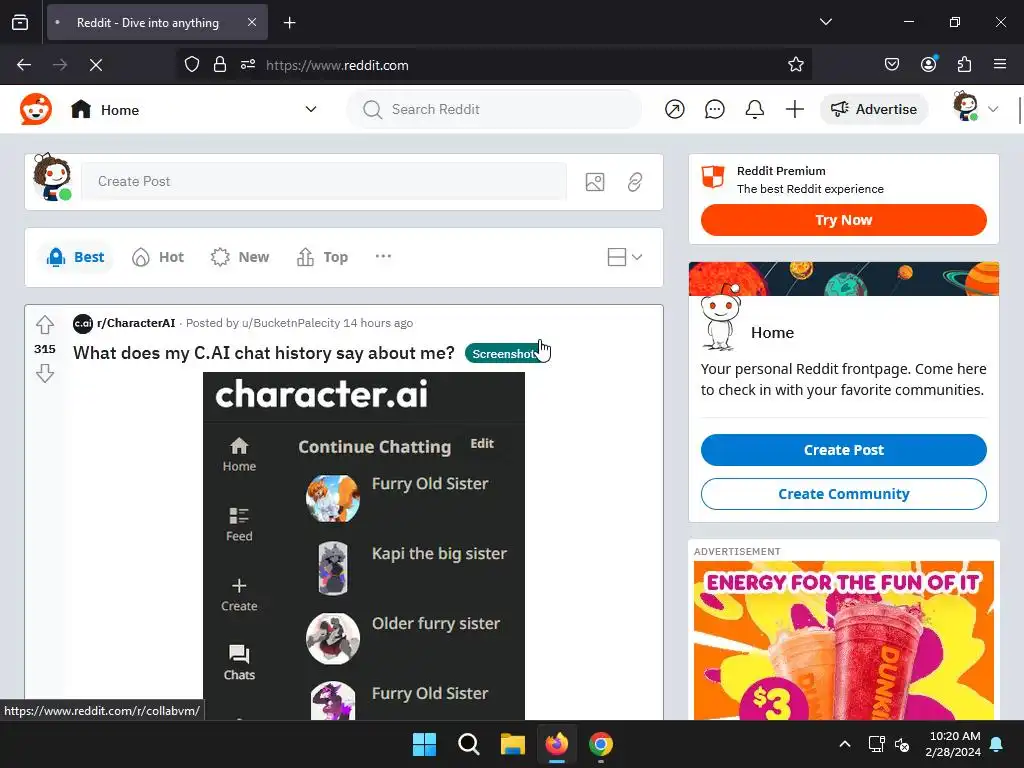The height and width of the screenshot is (768, 1024).
Task: Click the taskbar clock and date
Action: coord(953,744)
